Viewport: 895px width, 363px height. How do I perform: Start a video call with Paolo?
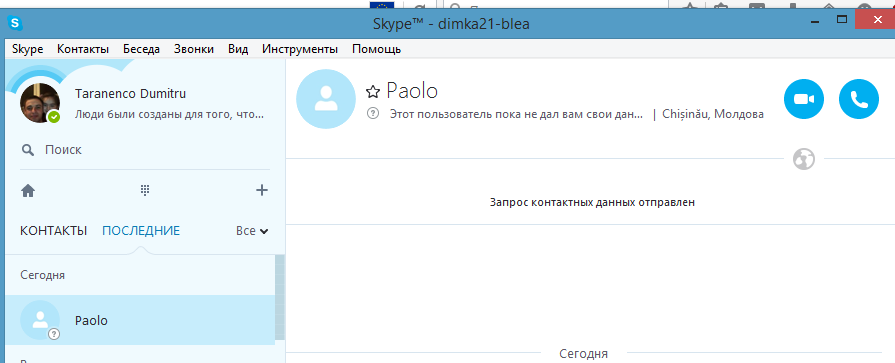[x=804, y=99]
